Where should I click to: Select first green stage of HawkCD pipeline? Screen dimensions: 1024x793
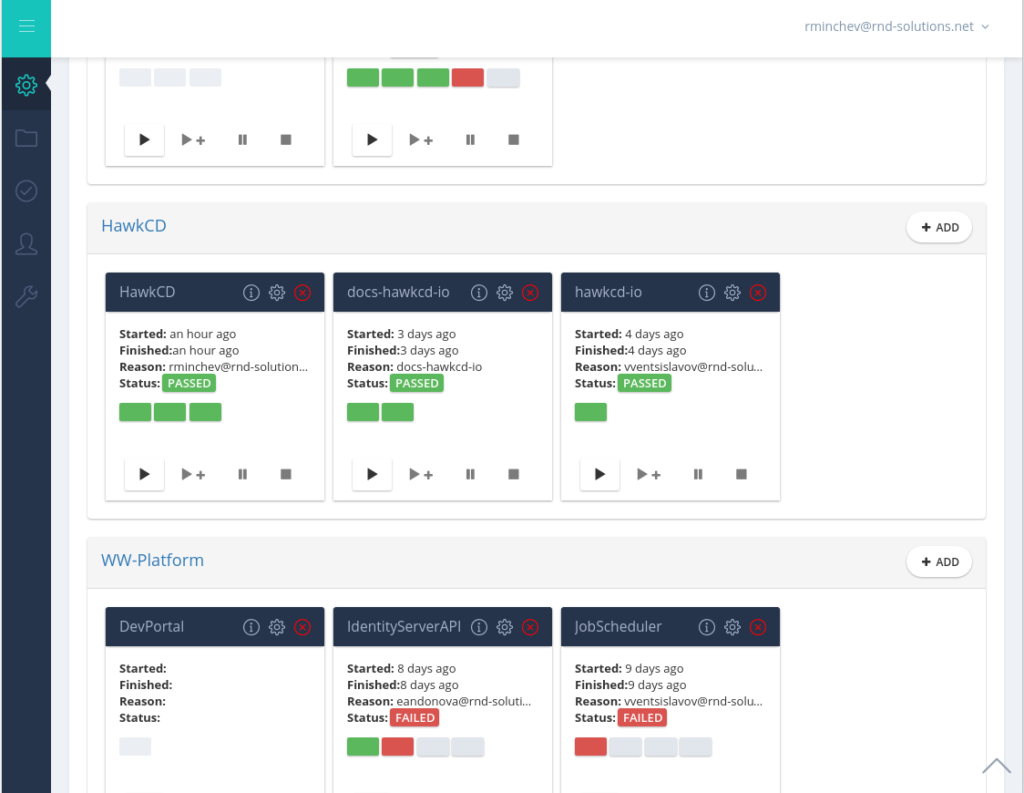(135, 412)
